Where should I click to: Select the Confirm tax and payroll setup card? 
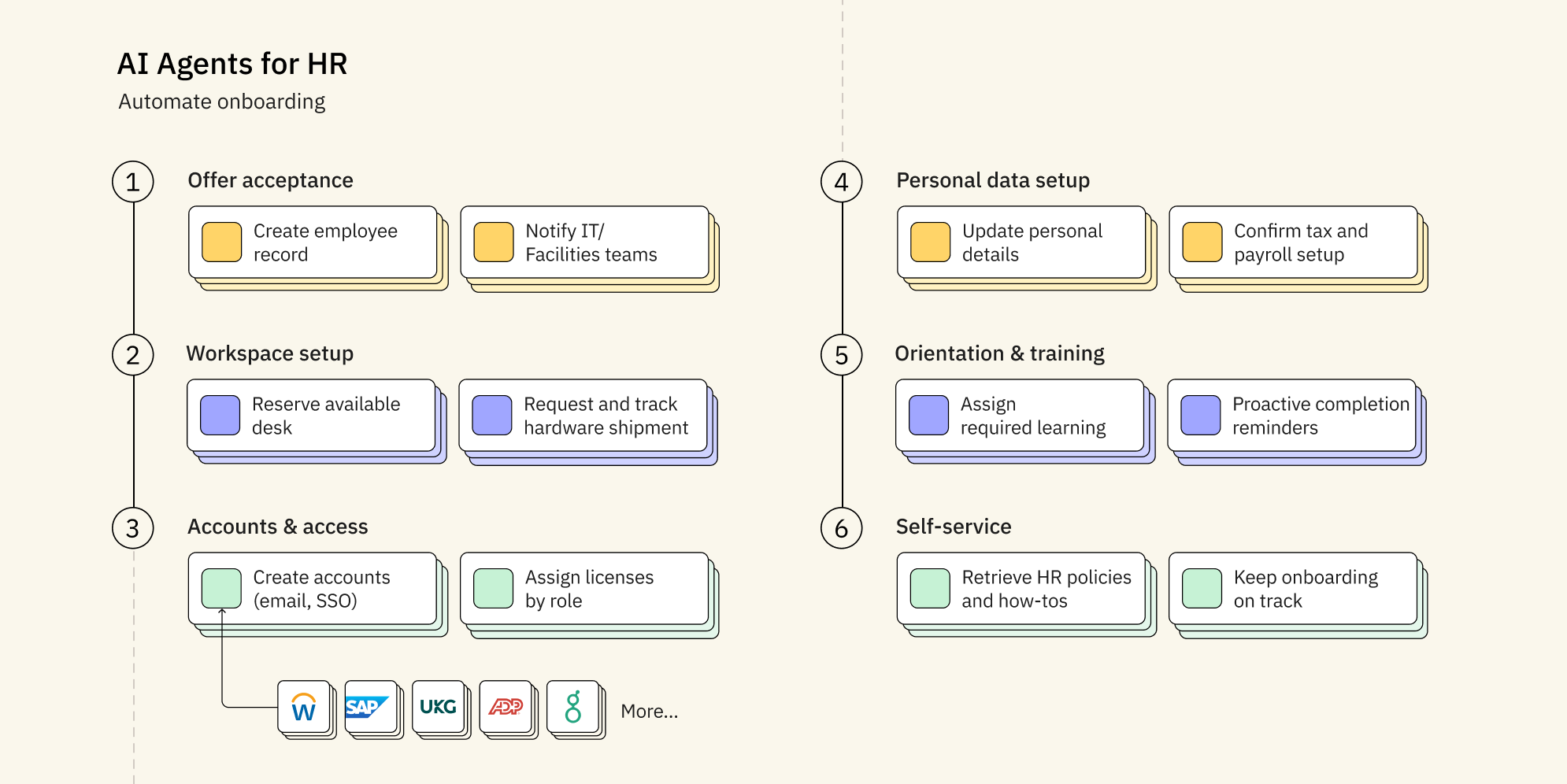[1294, 242]
